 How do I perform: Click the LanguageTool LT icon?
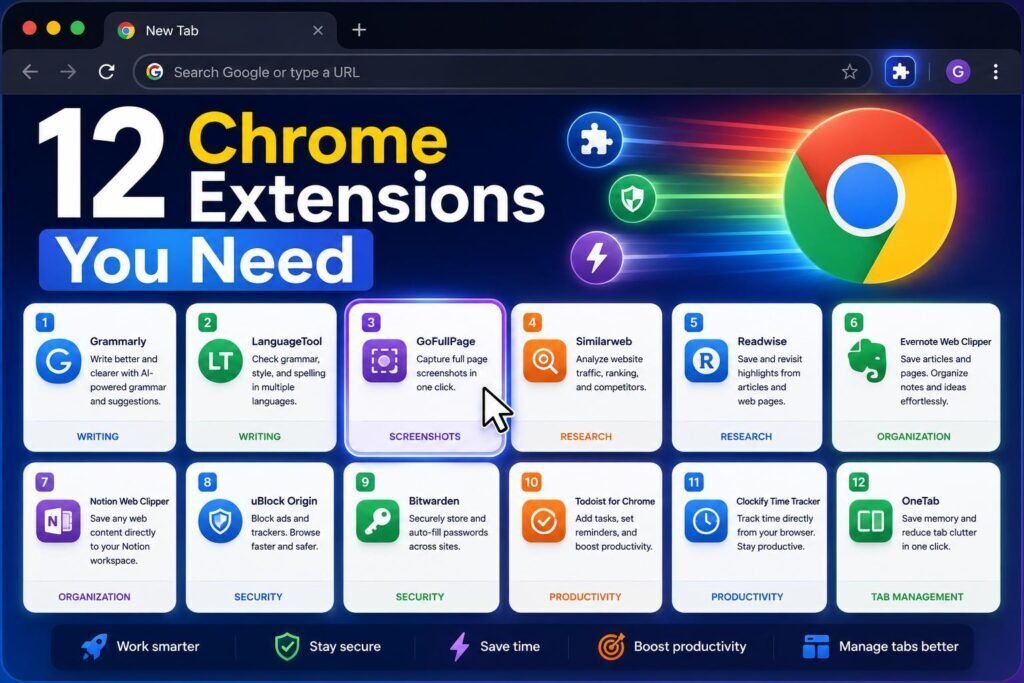(220, 361)
